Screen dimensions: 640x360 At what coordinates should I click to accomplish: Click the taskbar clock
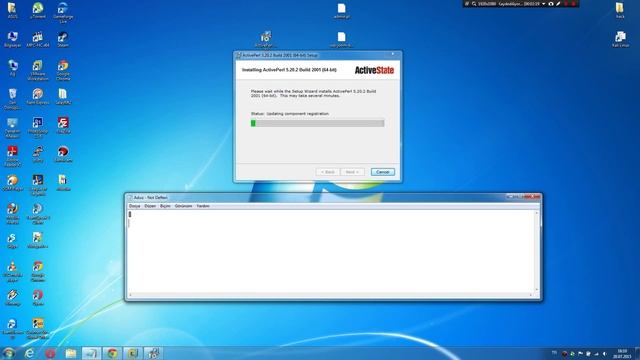pyautogui.click(x=622, y=353)
